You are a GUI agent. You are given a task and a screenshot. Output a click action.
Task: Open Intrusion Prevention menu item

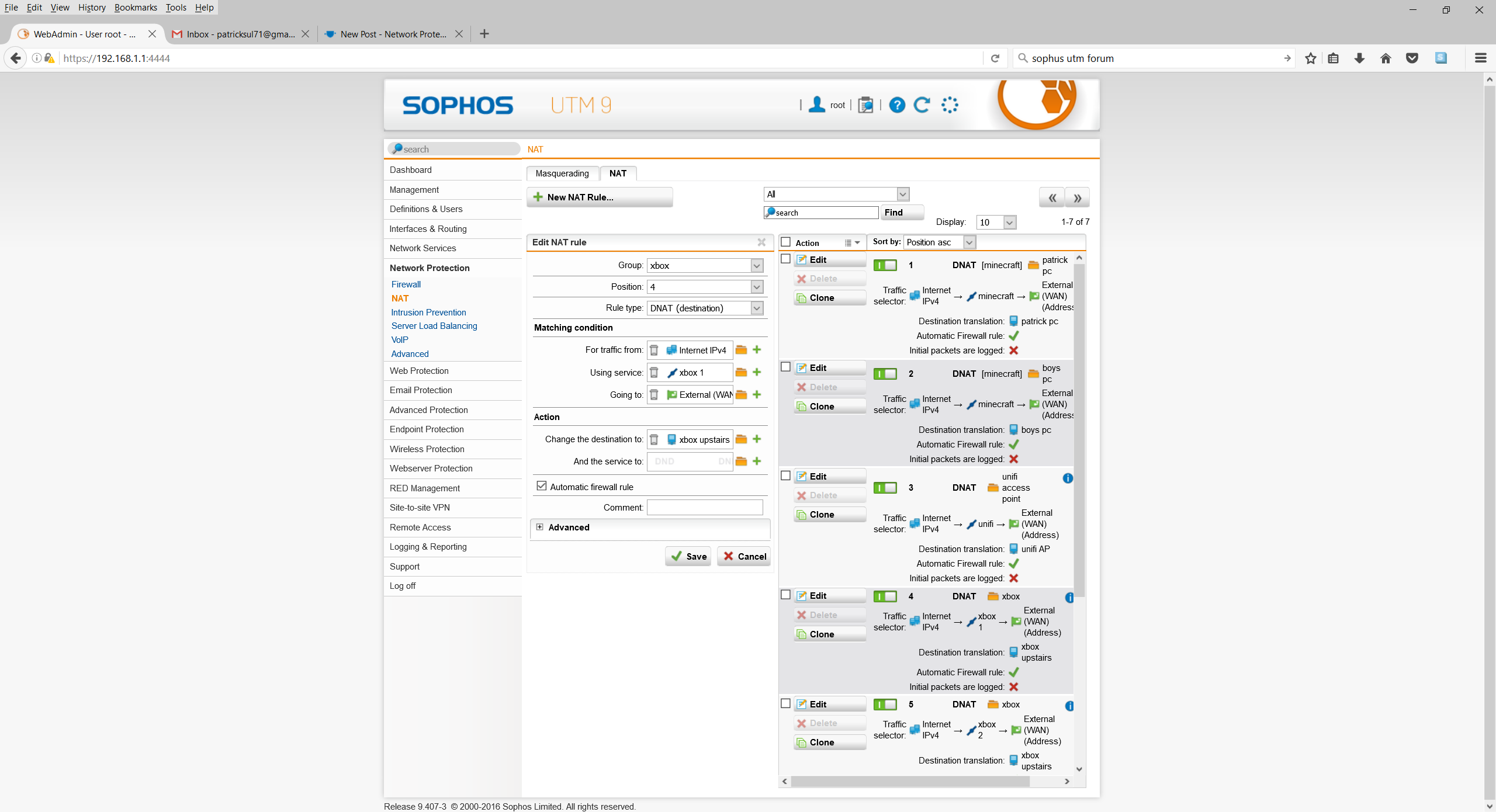tap(428, 313)
